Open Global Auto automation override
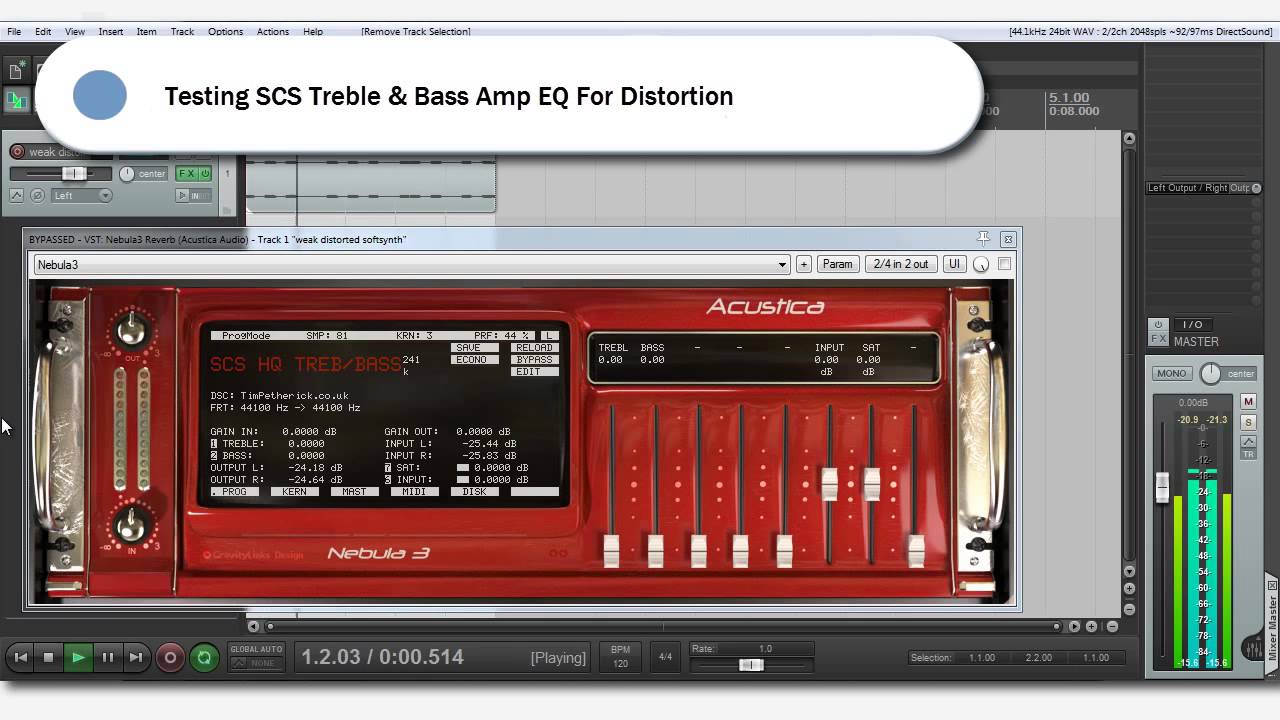Screen dimensions: 1280x720 coord(257,656)
